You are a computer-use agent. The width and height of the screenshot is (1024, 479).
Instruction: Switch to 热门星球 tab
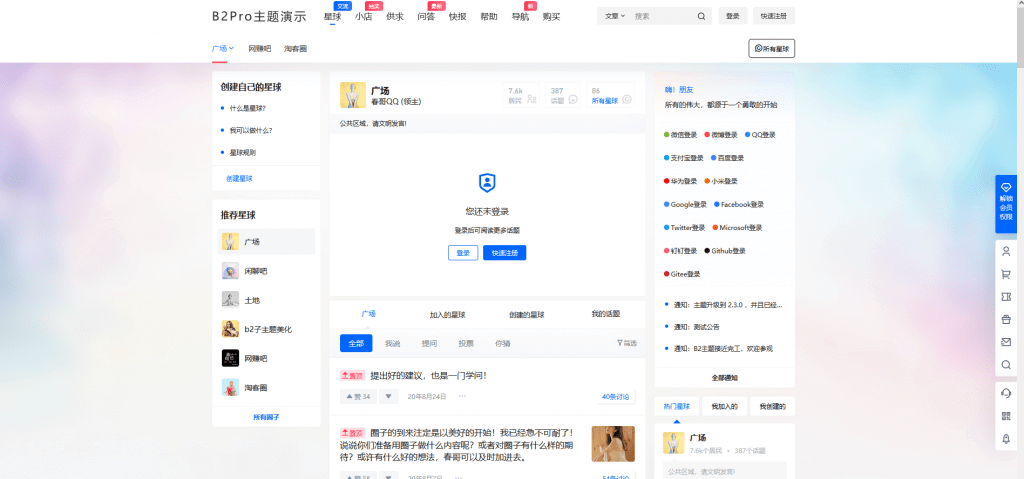[x=677, y=406]
